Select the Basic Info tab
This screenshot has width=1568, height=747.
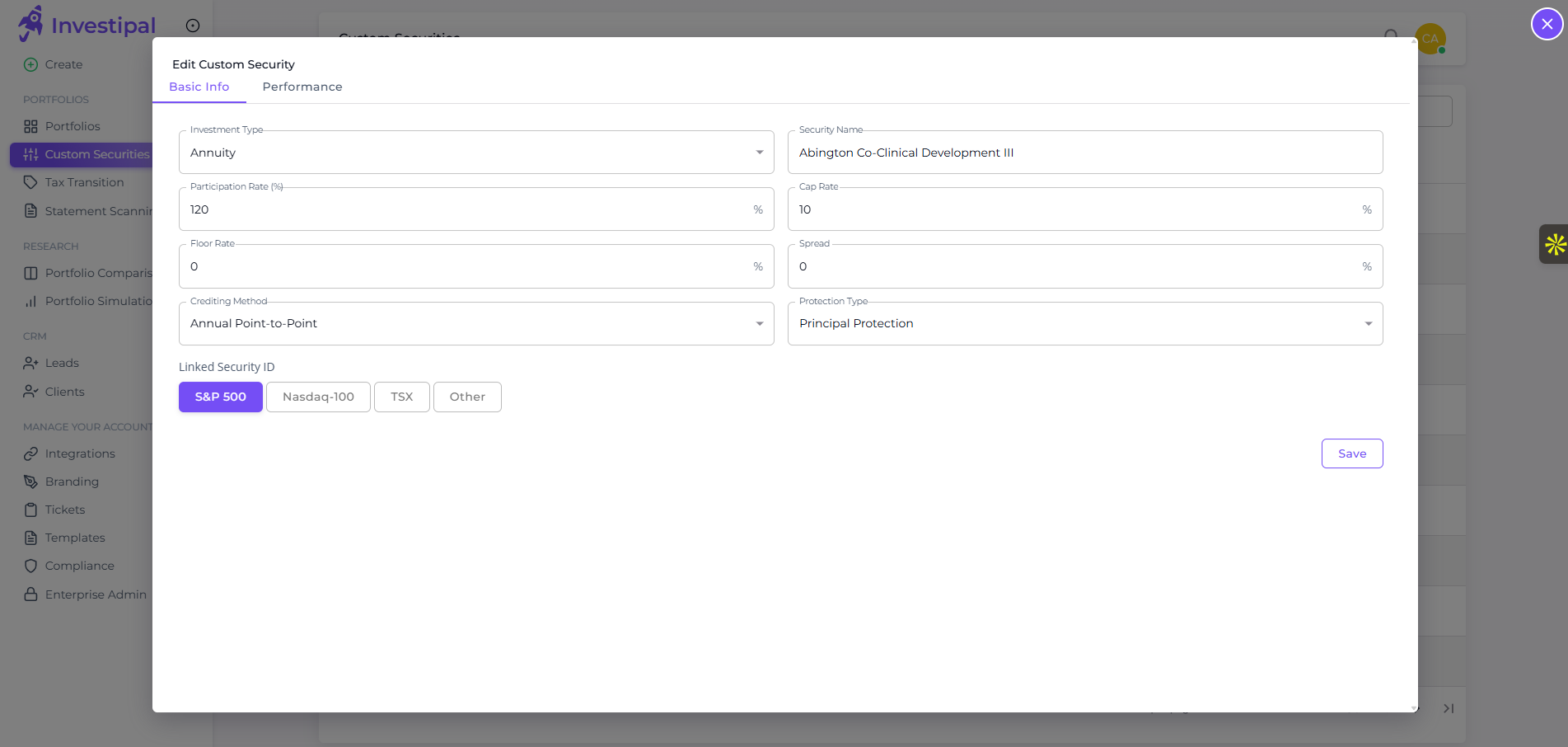pyautogui.click(x=199, y=87)
